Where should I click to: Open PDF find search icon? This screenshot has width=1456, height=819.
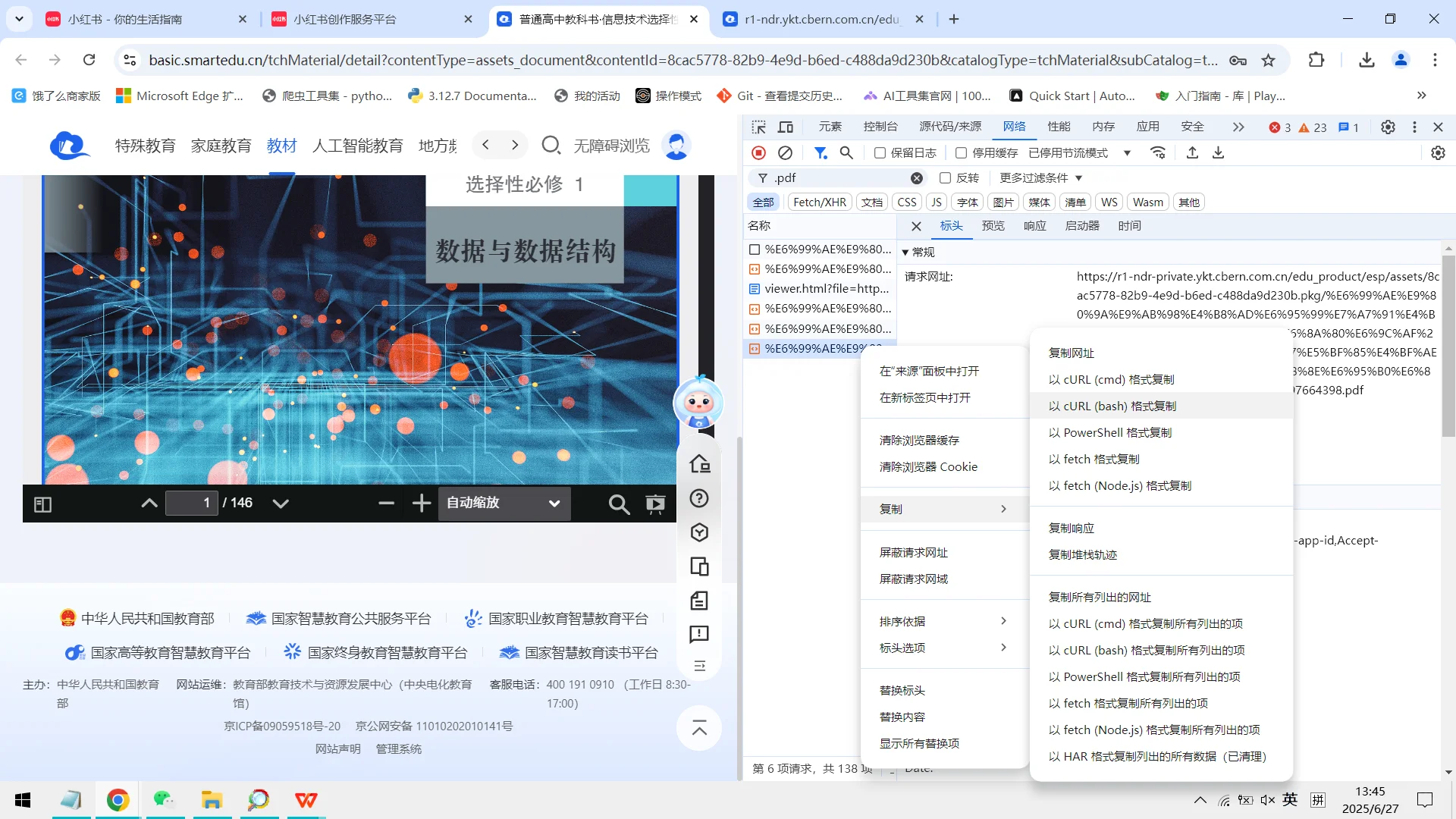click(619, 504)
